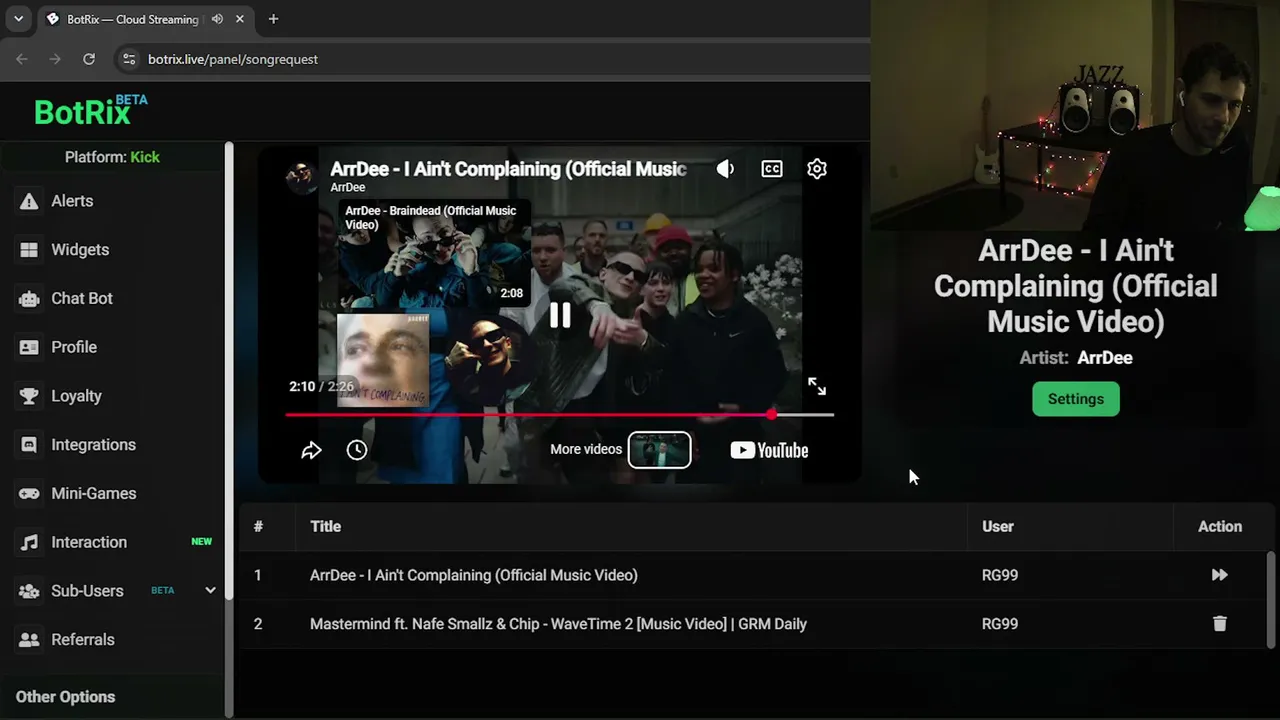
Task: Expand the Sub-Users submenu chevron
Action: click(x=210, y=590)
